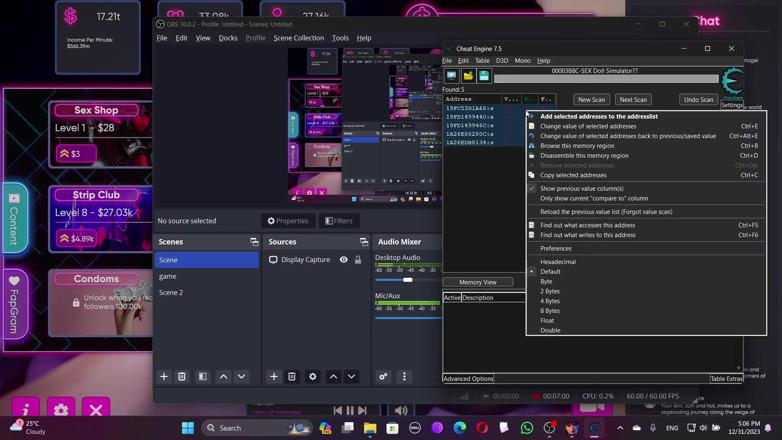Open advanced audio properties gears icon

(383, 377)
